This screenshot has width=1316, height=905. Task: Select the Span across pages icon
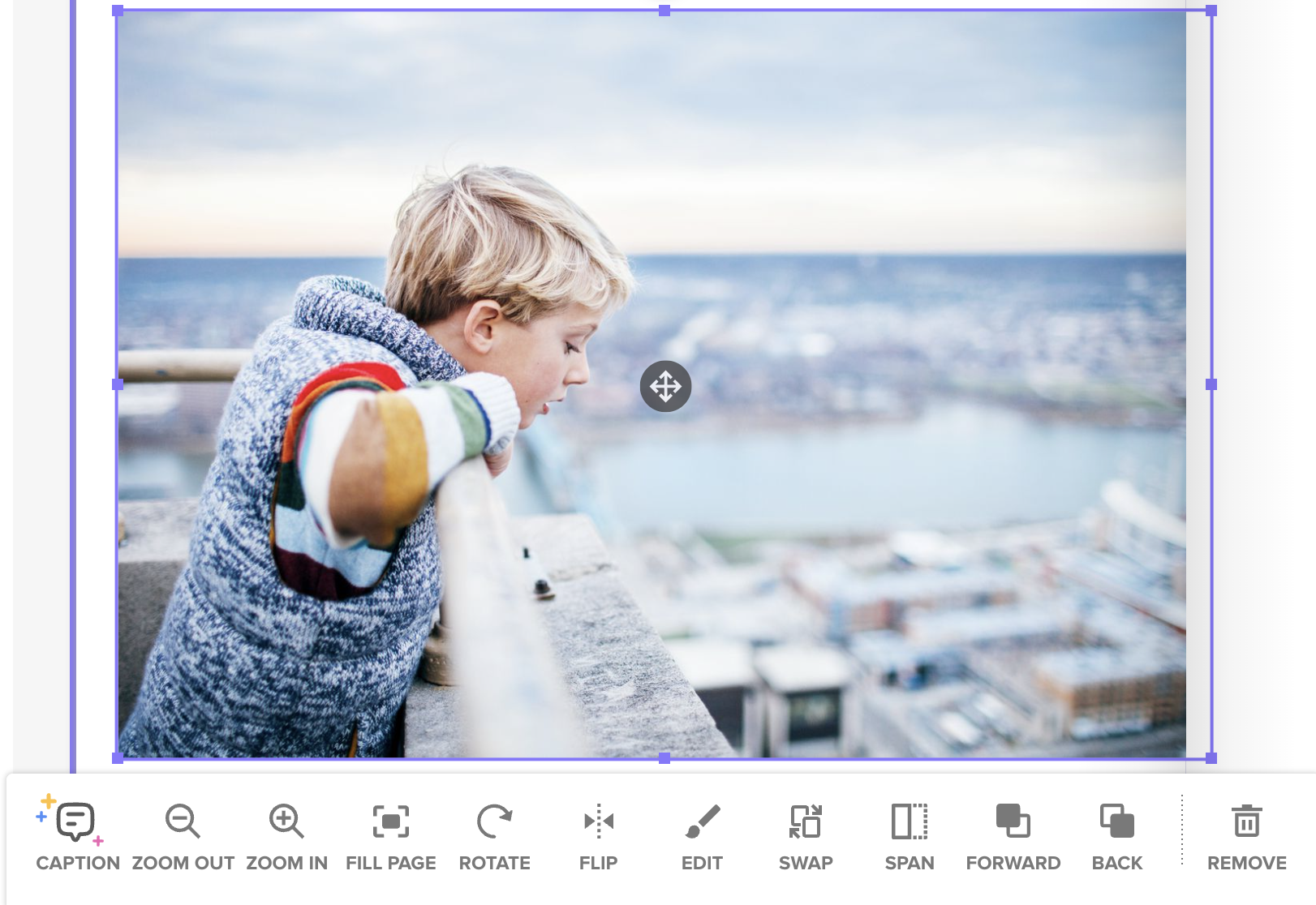[x=910, y=821]
